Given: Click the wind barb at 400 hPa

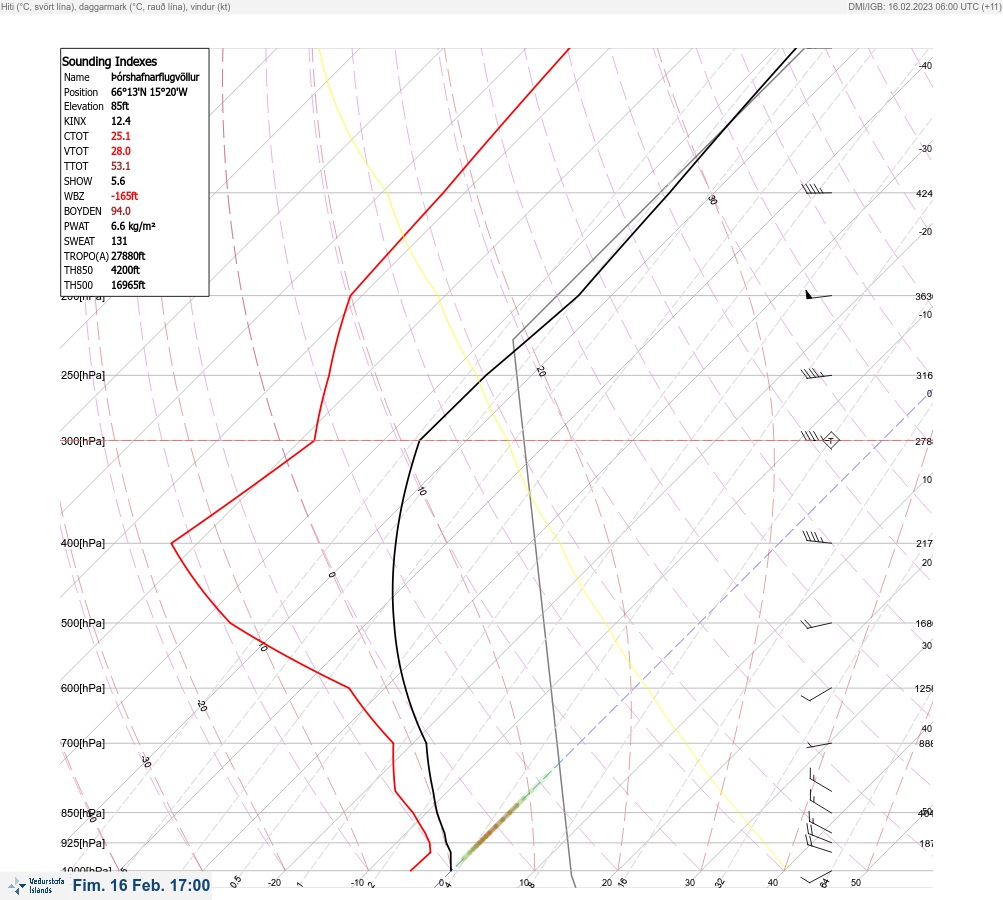Looking at the screenshot, I should click(816, 538).
